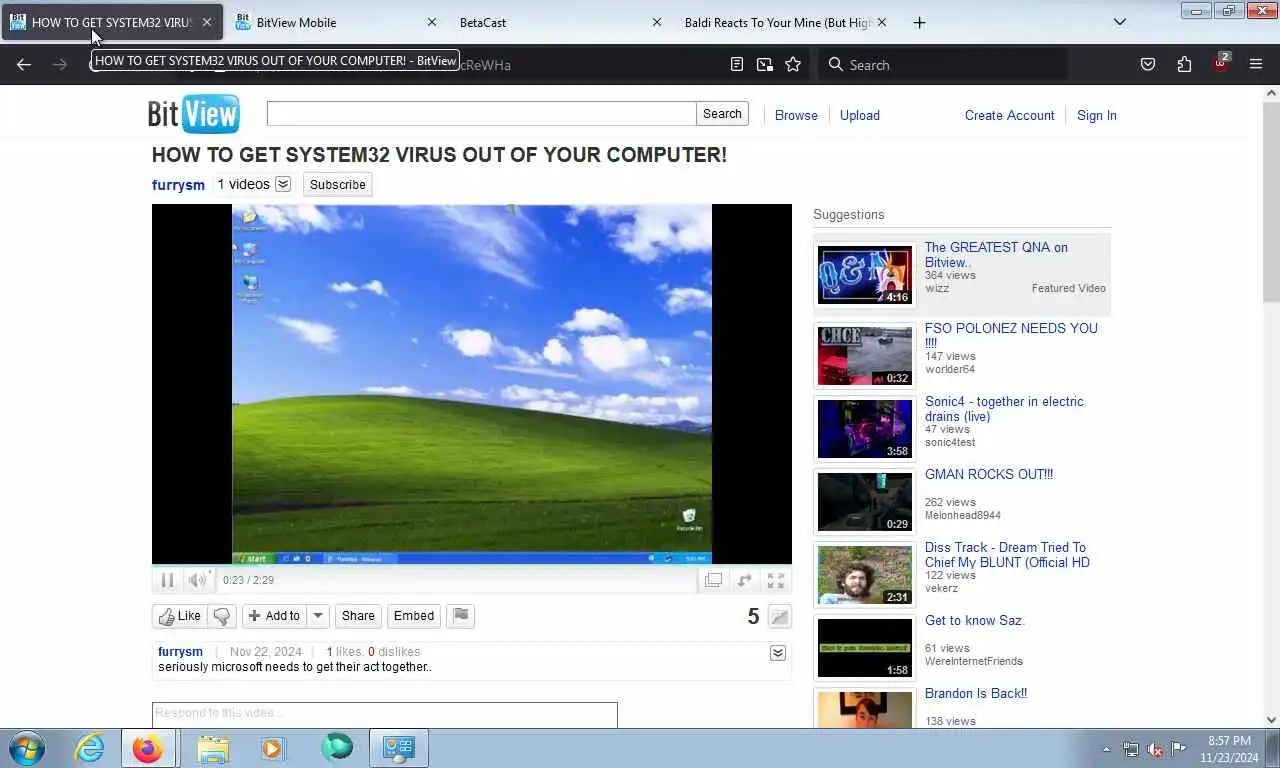Show hidden tray icons arrow
1280x768 pixels.
[x=1106, y=749]
